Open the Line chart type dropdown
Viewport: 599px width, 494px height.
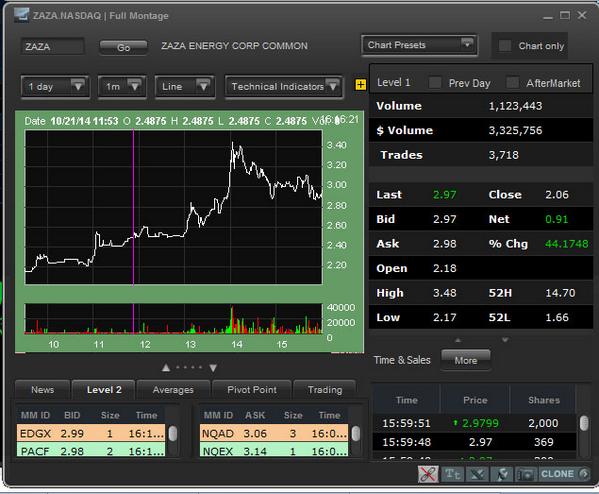click(x=185, y=87)
